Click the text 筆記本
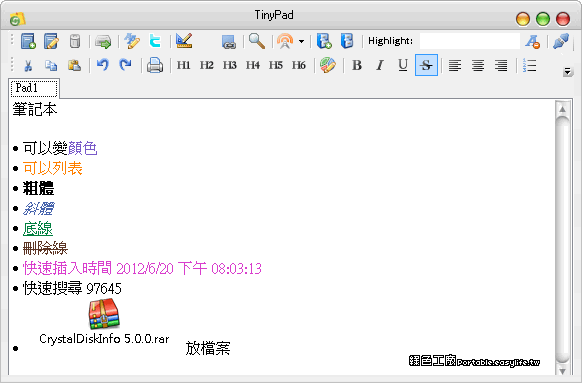 (x=35, y=109)
